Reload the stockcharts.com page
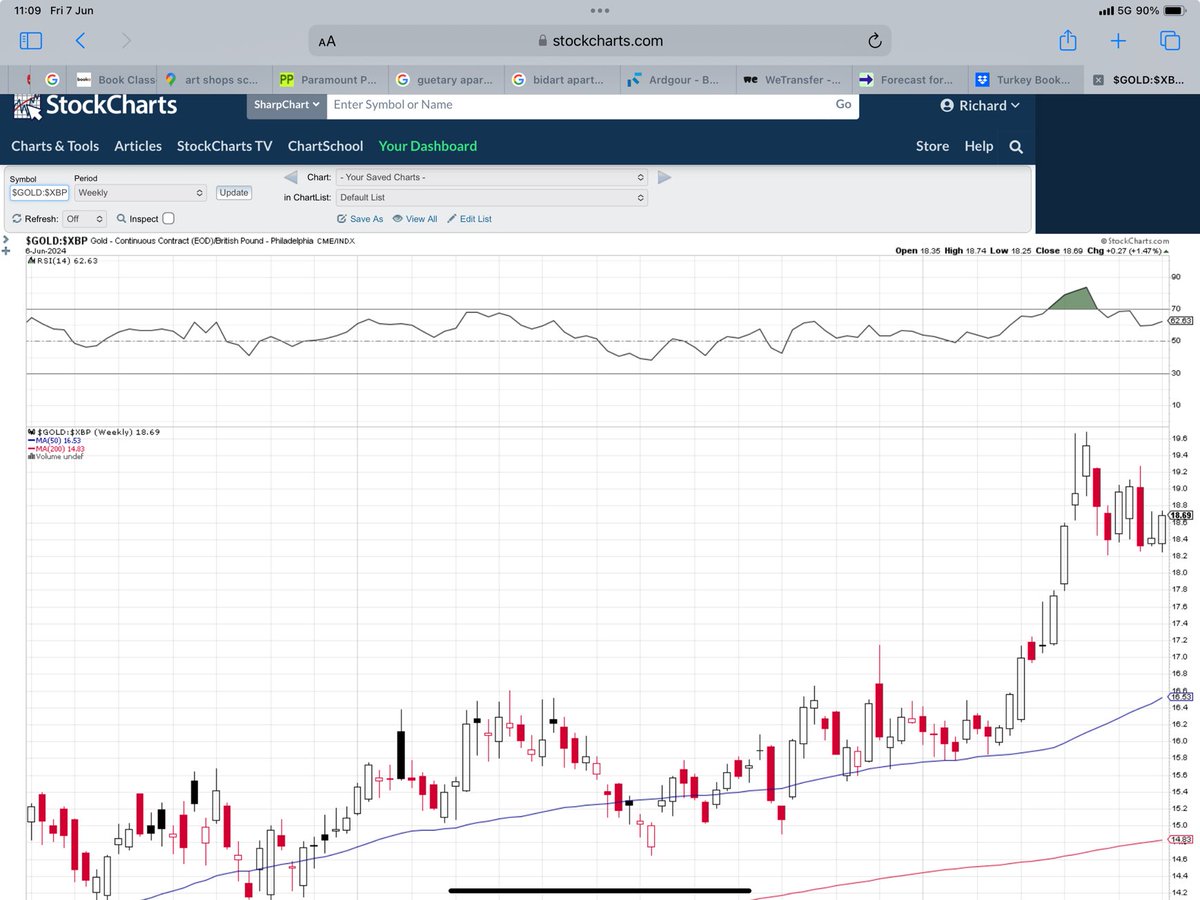 pos(873,41)
